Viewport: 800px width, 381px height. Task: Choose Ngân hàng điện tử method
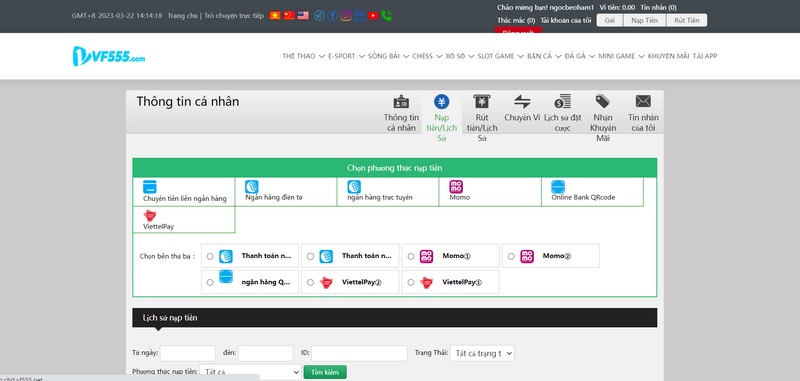tap(286, 192)
